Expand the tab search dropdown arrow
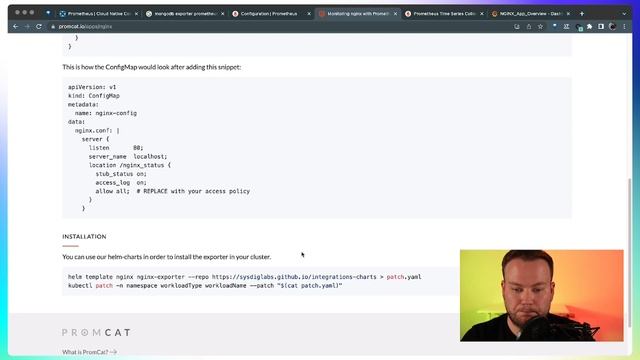The width and height of the screenshot is (640, 360). (x=624, y=14)
